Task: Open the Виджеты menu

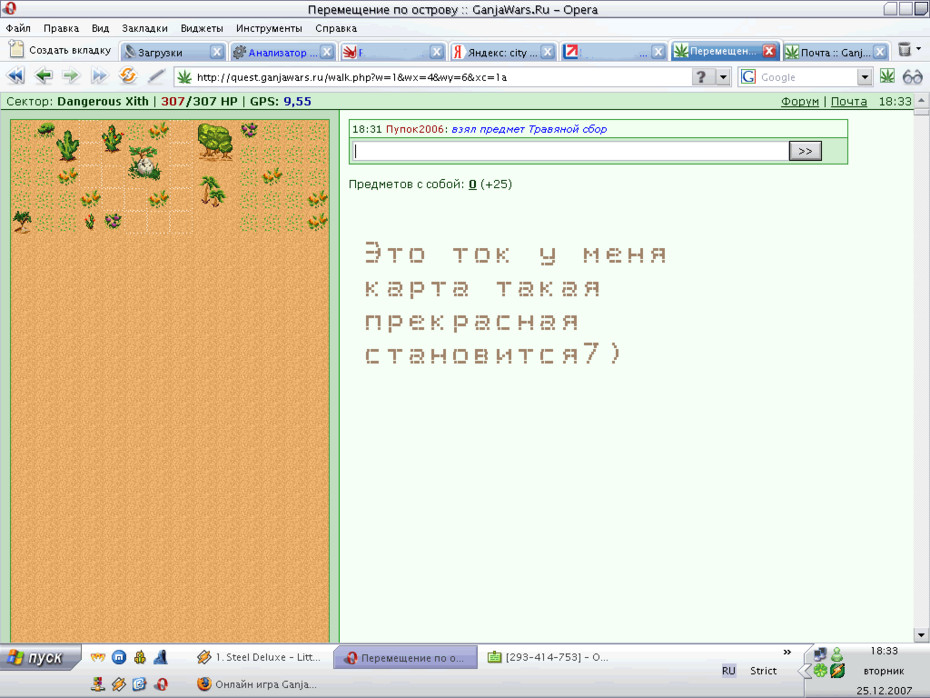Action: (202, 28)
